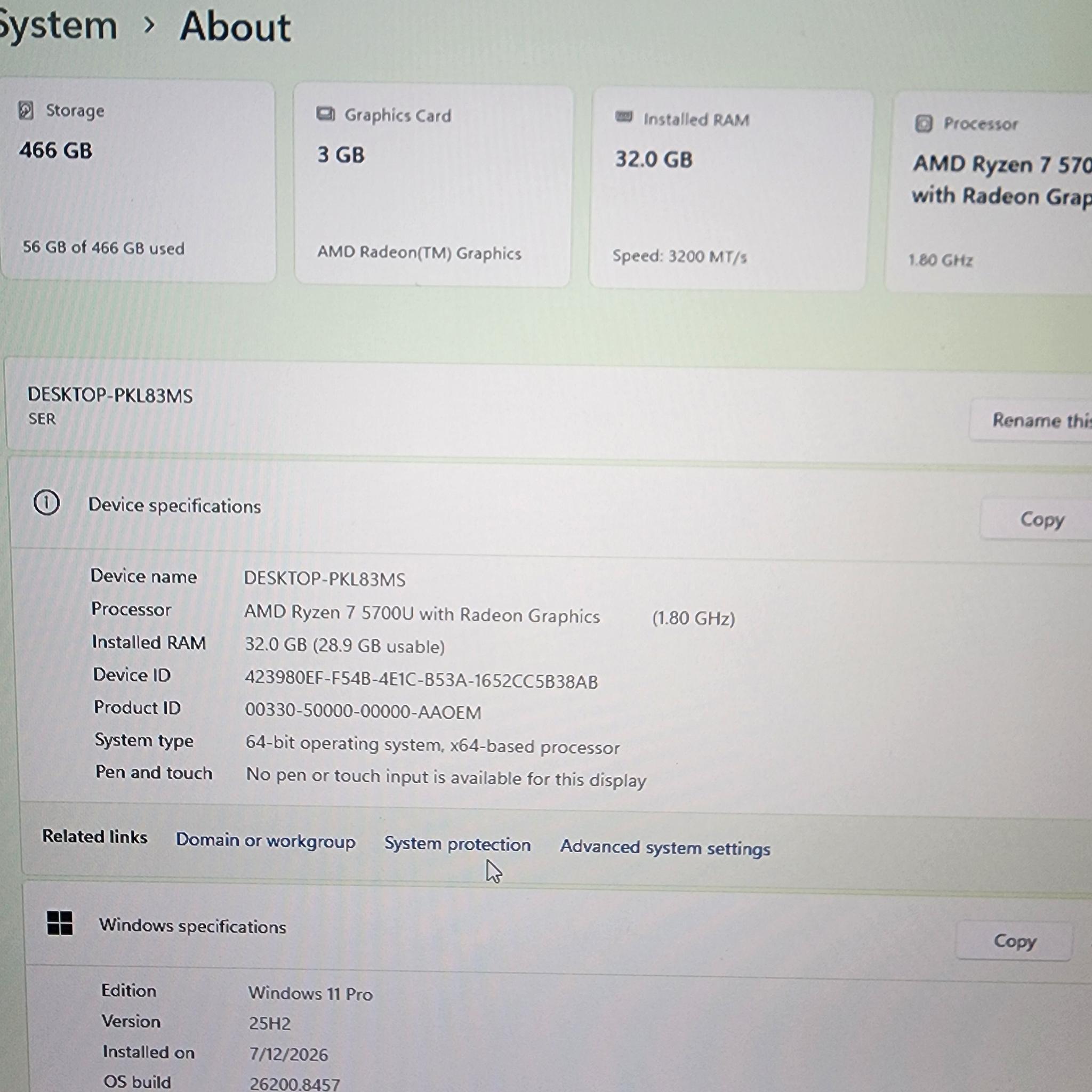
Task: Open Advanced system settings link
Action: tap(665, 847)
